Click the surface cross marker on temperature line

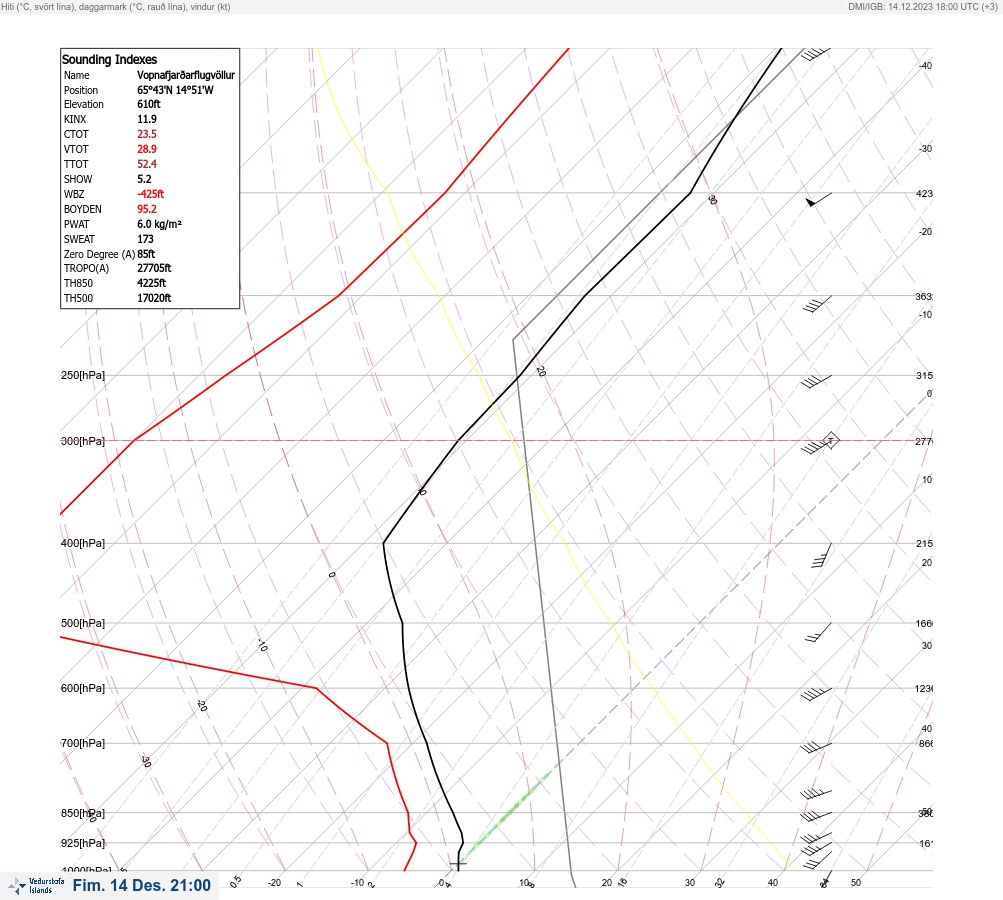coord(458,864)
